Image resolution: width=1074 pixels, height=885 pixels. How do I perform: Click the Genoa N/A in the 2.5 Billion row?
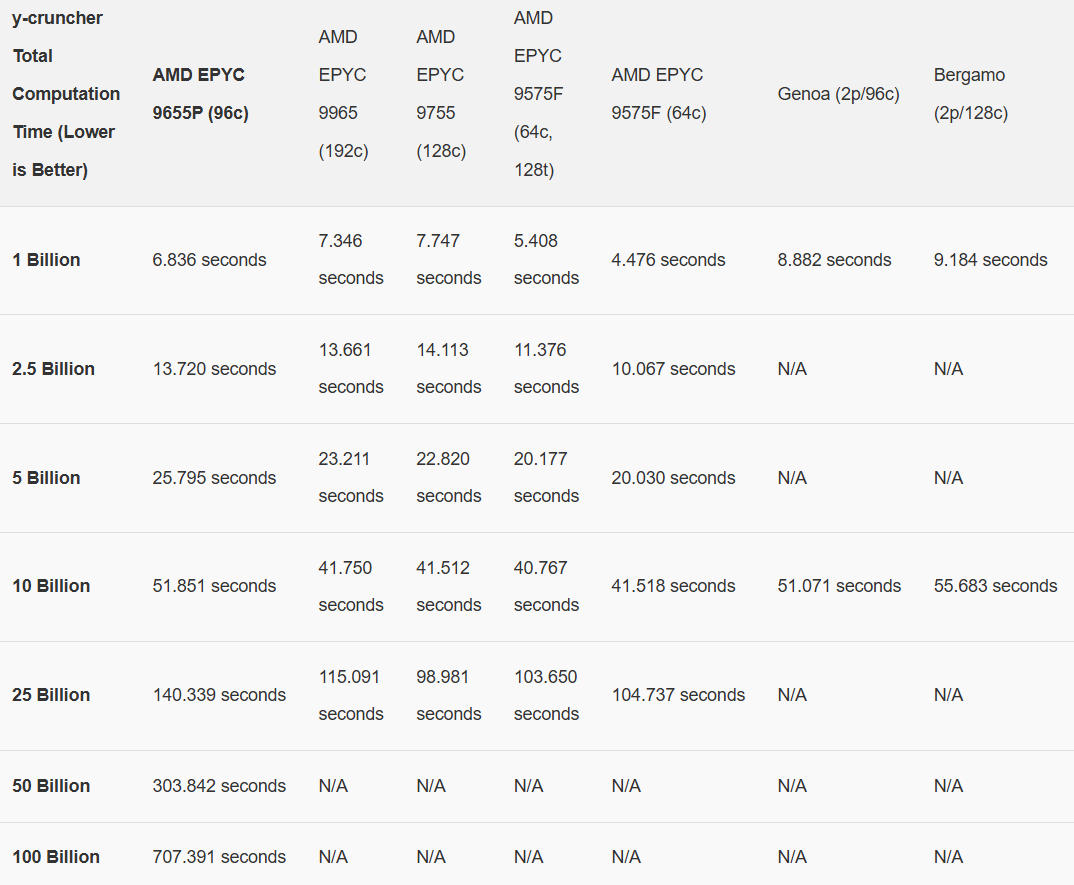(792, 369)
